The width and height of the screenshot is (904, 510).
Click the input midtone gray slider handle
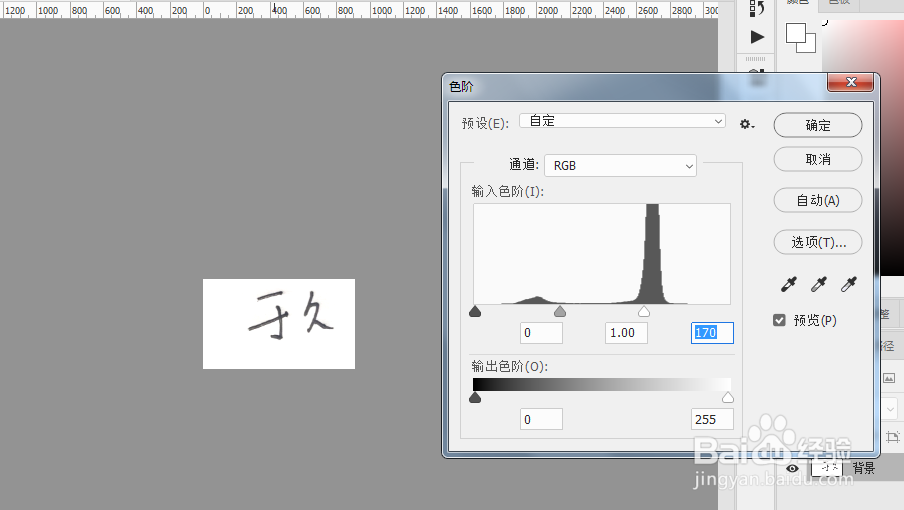pyautogui.click(x=560, y=312)
